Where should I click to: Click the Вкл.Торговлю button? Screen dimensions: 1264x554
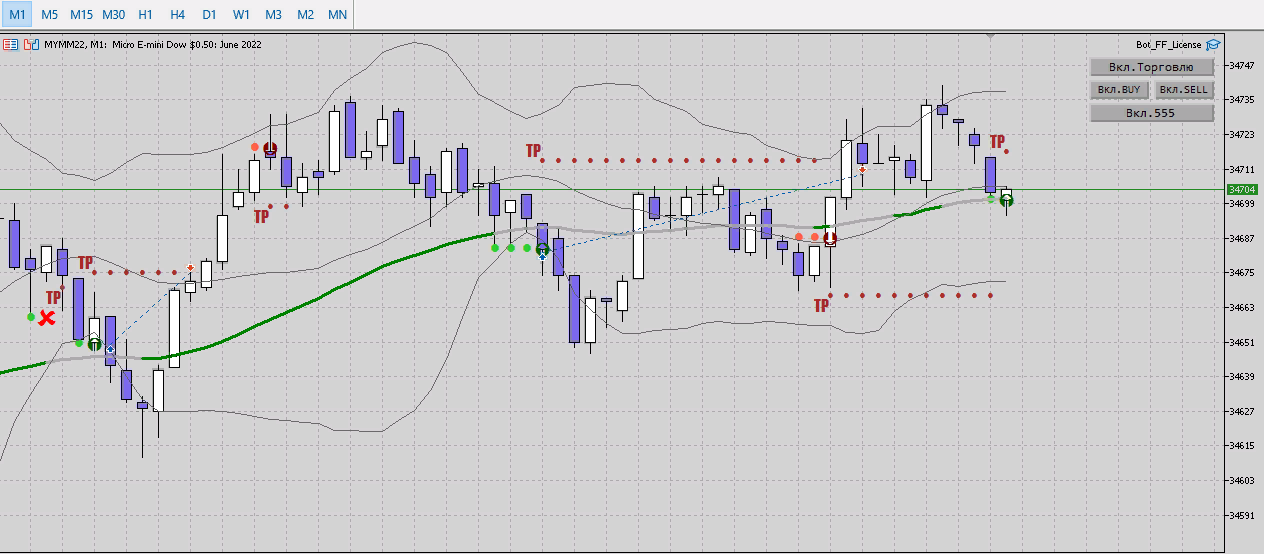coord(1151,67)
